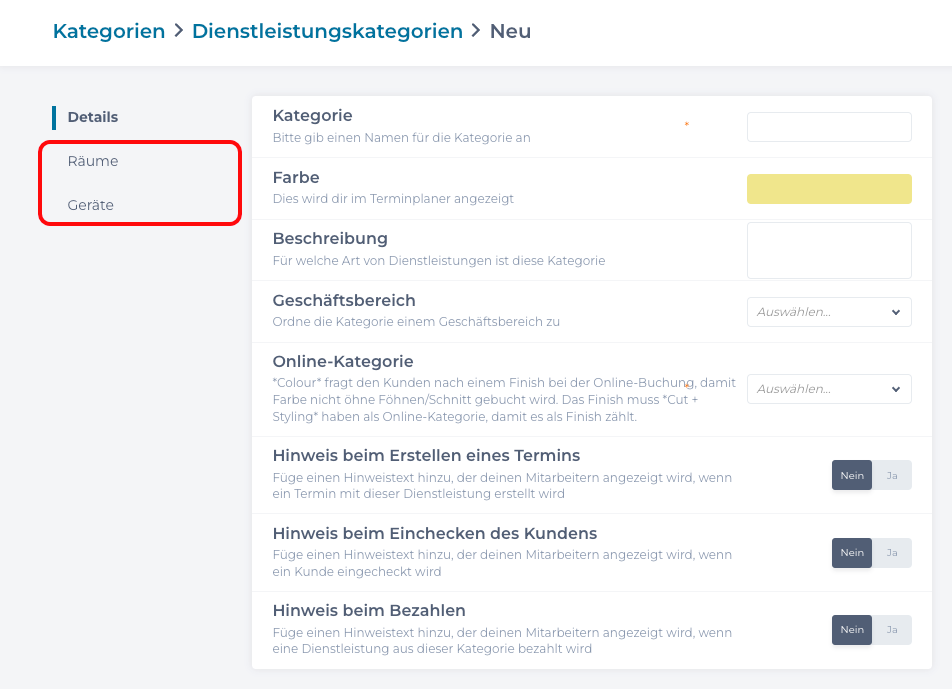
Task: Click the yellow Farbe color swatch
Action: tap(829, 188)
